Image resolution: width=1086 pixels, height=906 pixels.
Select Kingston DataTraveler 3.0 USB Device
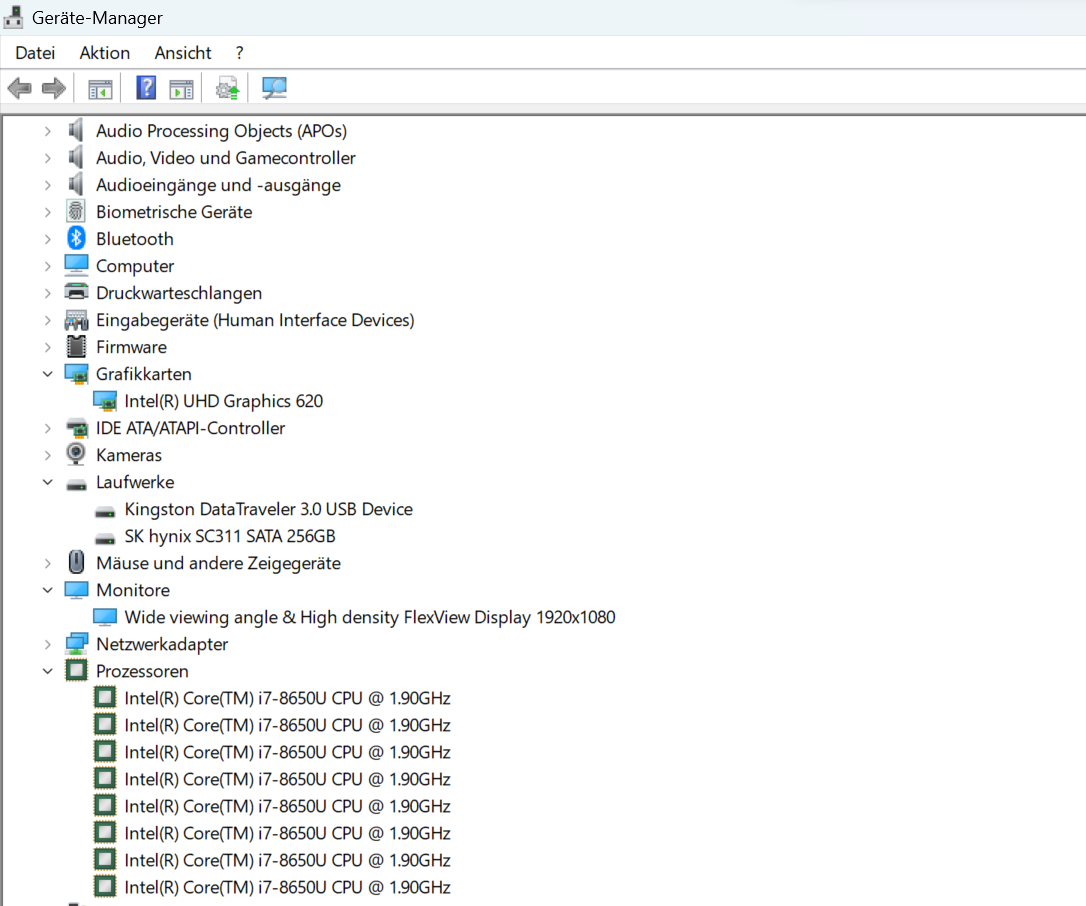[x=268, y=508]
